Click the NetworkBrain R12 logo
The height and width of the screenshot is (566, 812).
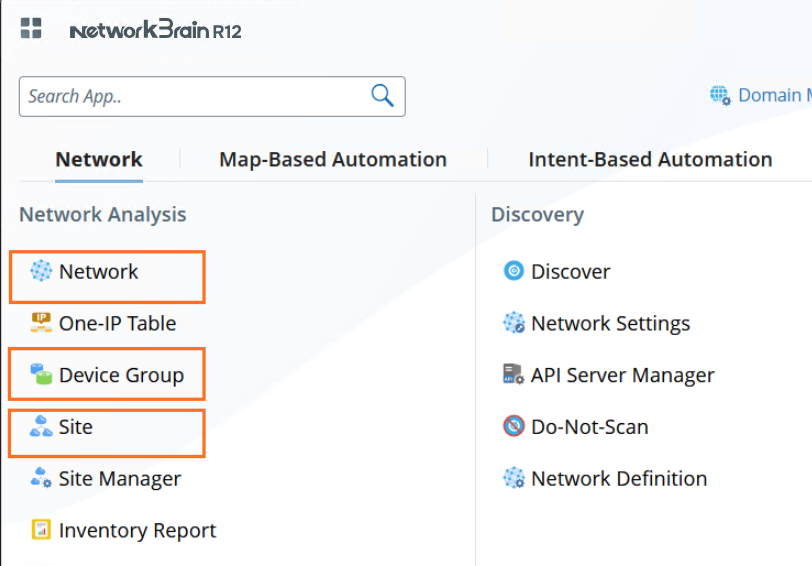pos(155,30)
